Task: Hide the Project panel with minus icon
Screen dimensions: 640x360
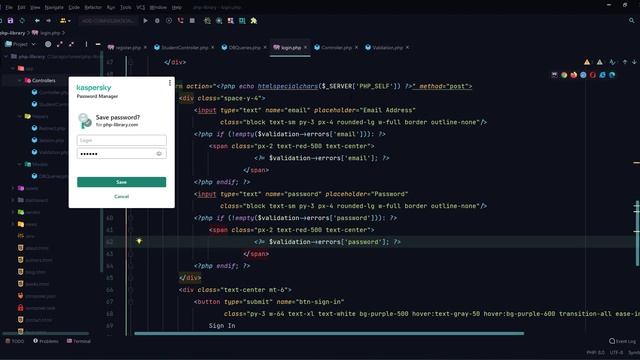Action: click(98, 44)
